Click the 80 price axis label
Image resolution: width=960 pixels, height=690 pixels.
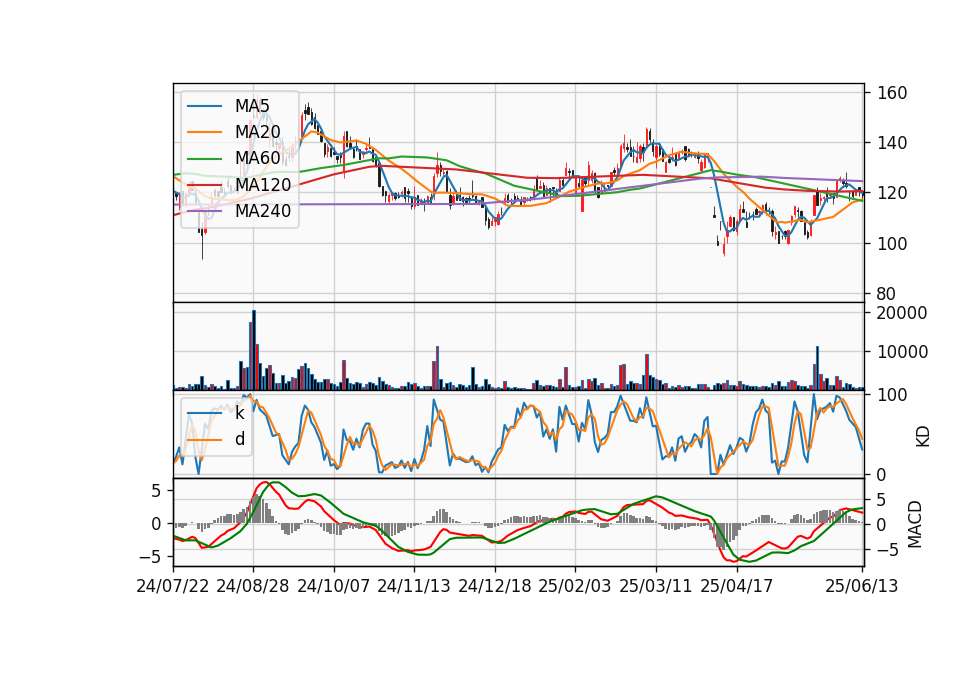pyautogui.click(x=886, y=294)
